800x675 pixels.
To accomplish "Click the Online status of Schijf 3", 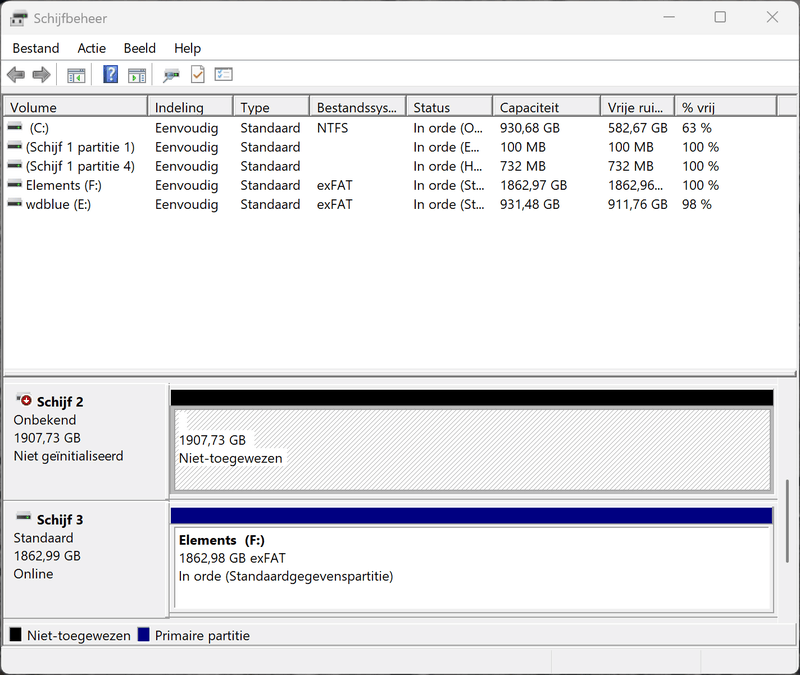I will 33,573.
